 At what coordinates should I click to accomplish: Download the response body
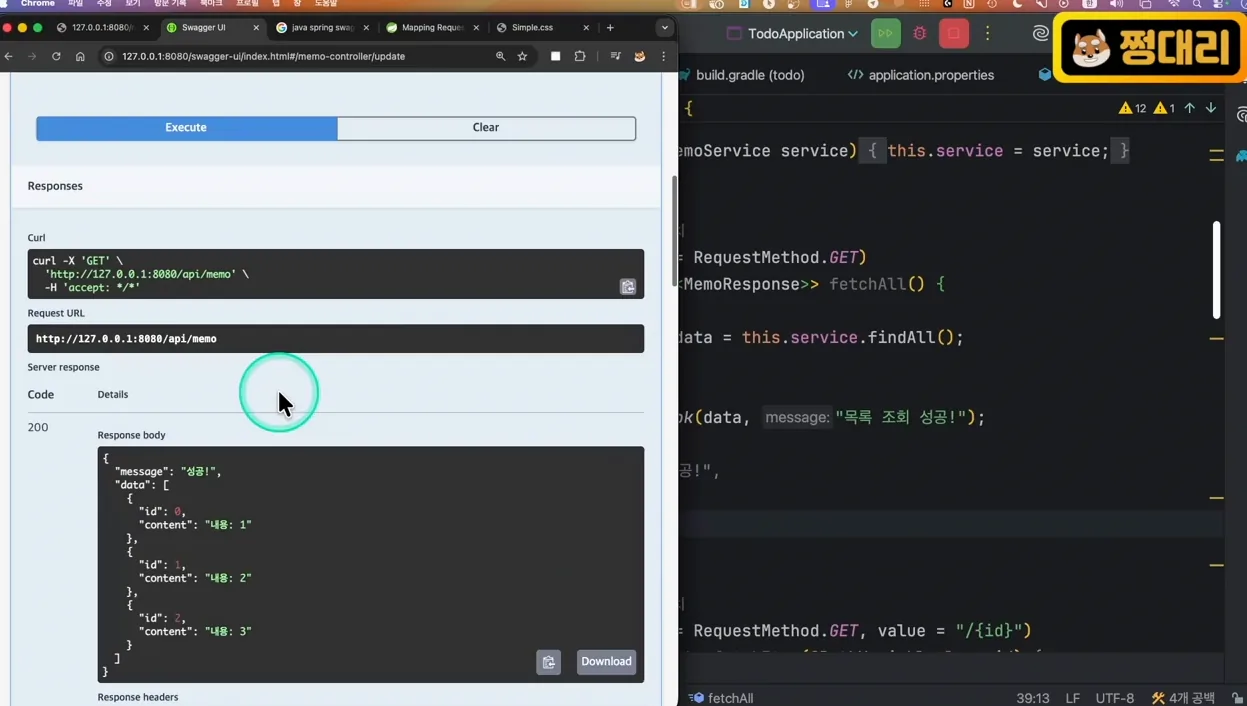point(606,662)
